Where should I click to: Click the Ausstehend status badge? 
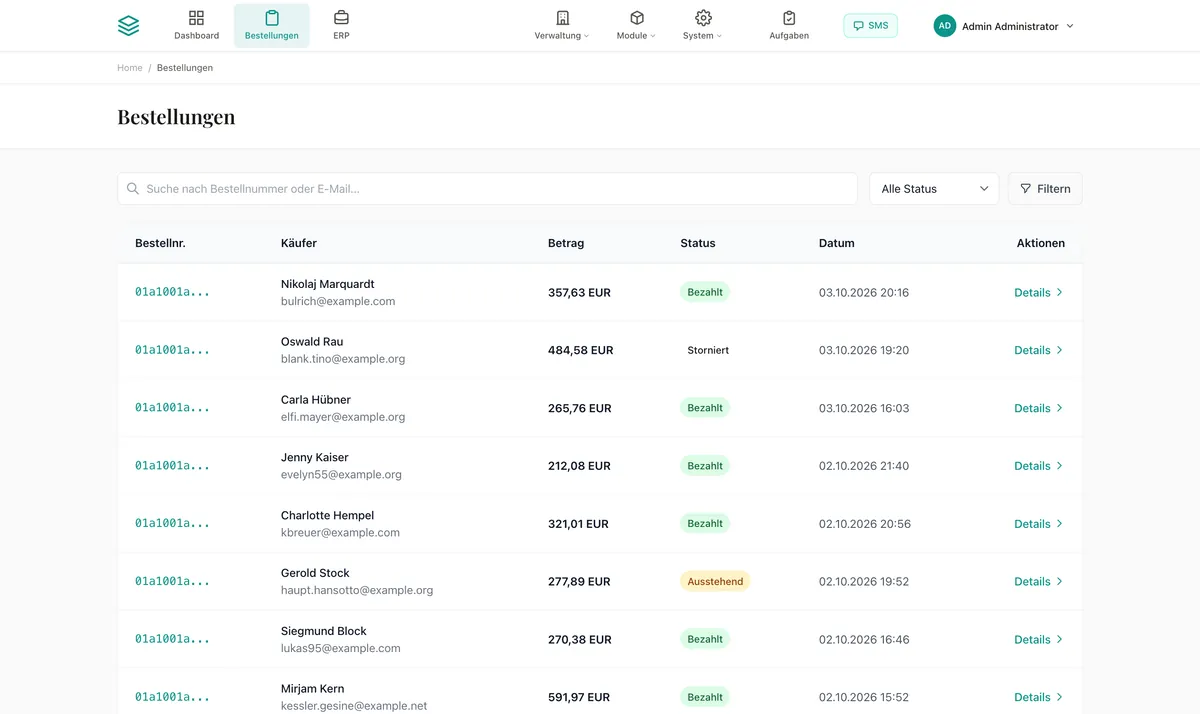tap(715, 581)
